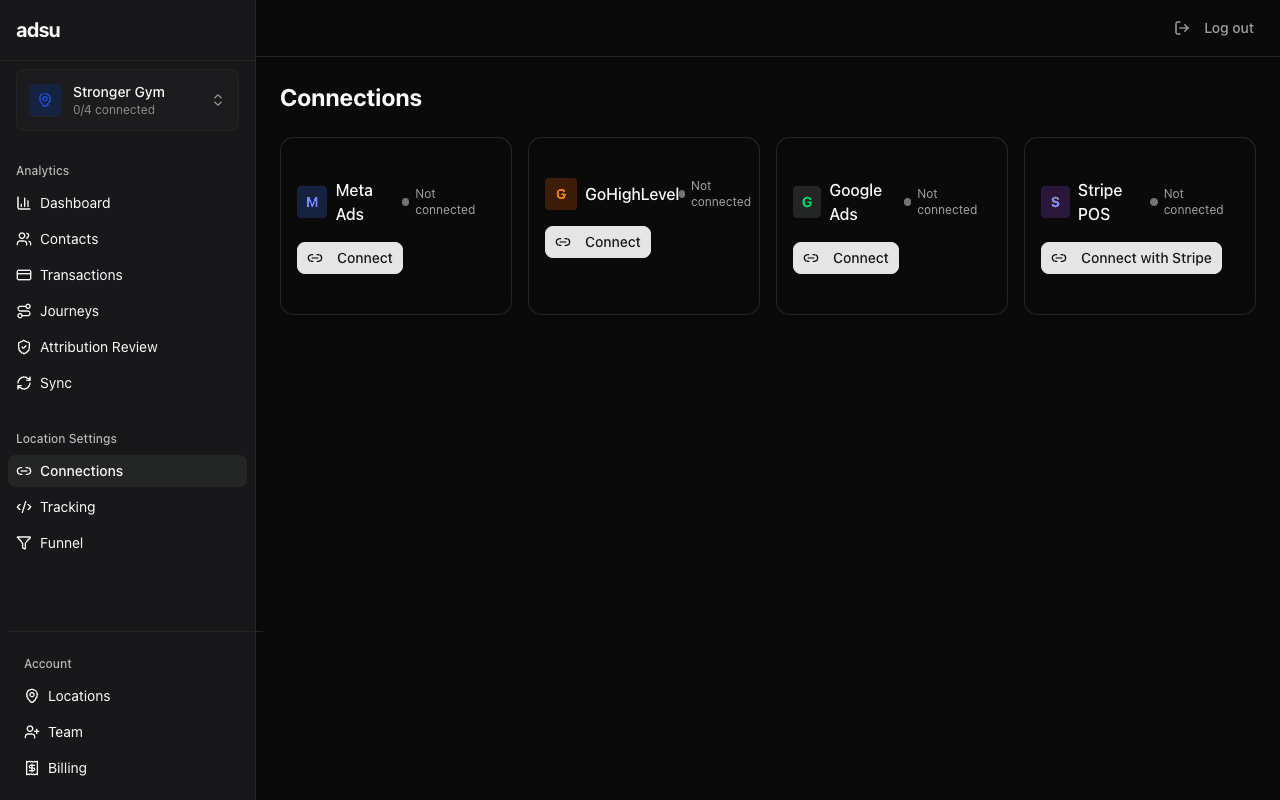The width and height of the screenshot is (1280, 800).
Task: Select Connections in Location Settings
Action: click(81, 471)
